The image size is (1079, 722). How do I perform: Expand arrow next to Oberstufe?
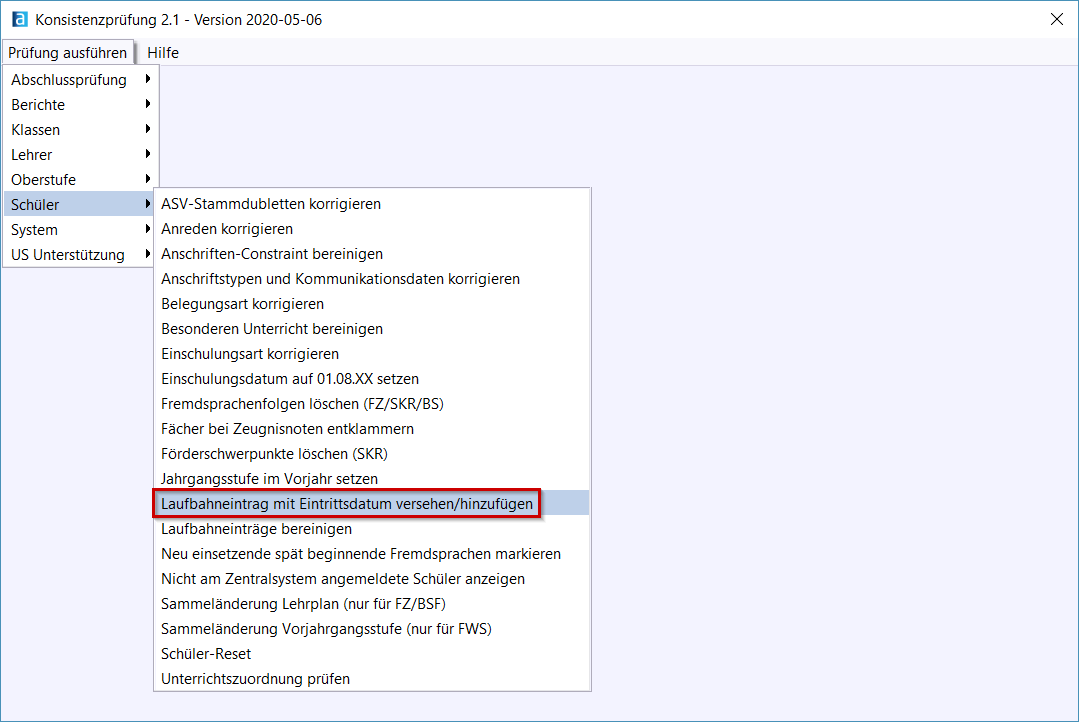pos(147,179)
